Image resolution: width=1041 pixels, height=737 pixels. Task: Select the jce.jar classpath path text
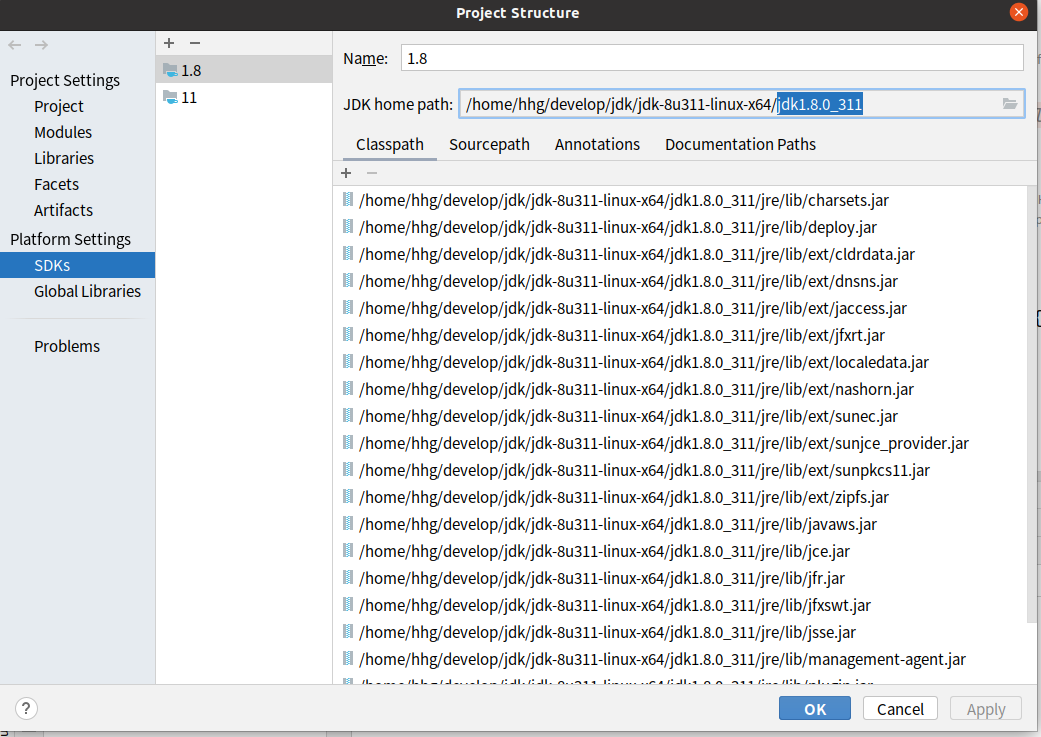pos(604,551)
